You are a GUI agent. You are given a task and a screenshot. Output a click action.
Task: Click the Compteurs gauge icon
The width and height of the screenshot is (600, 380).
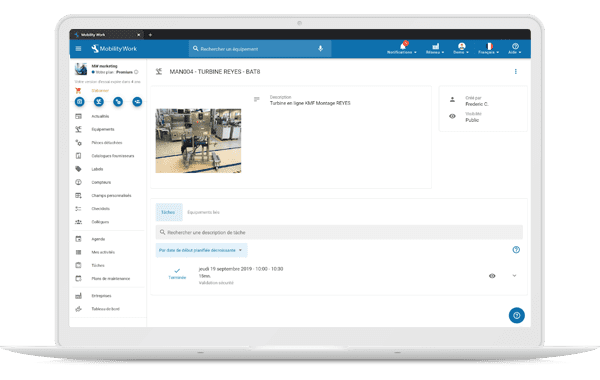click(x=78, y=182)
